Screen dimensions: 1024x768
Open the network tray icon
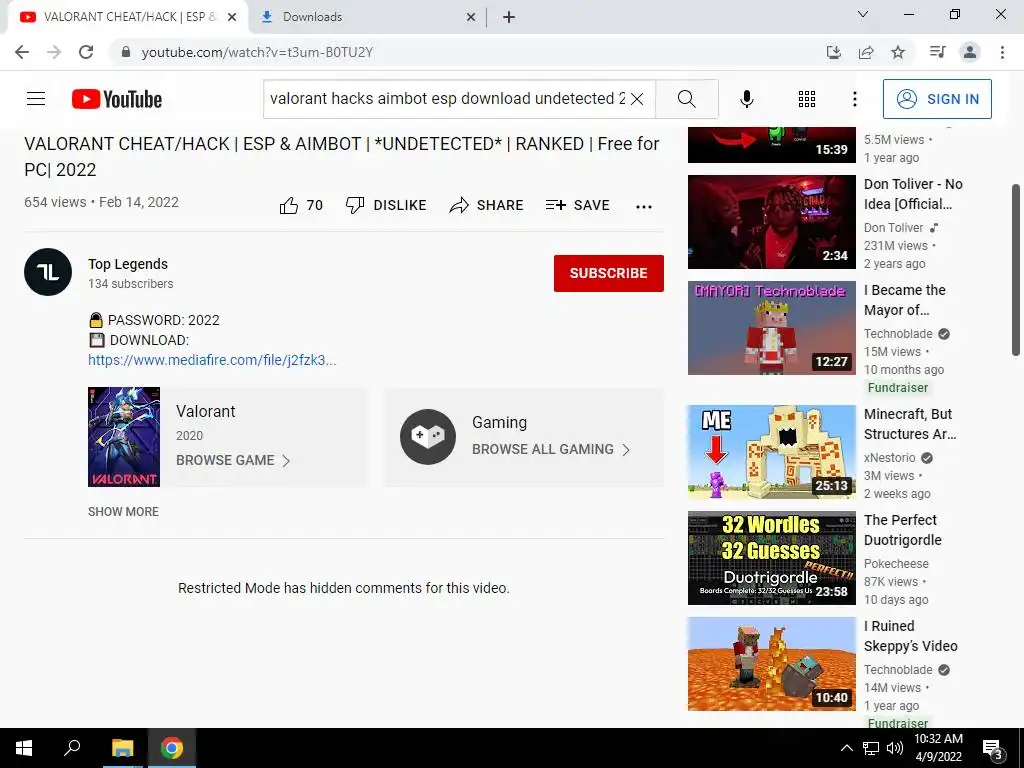click(x=871, y=748)
